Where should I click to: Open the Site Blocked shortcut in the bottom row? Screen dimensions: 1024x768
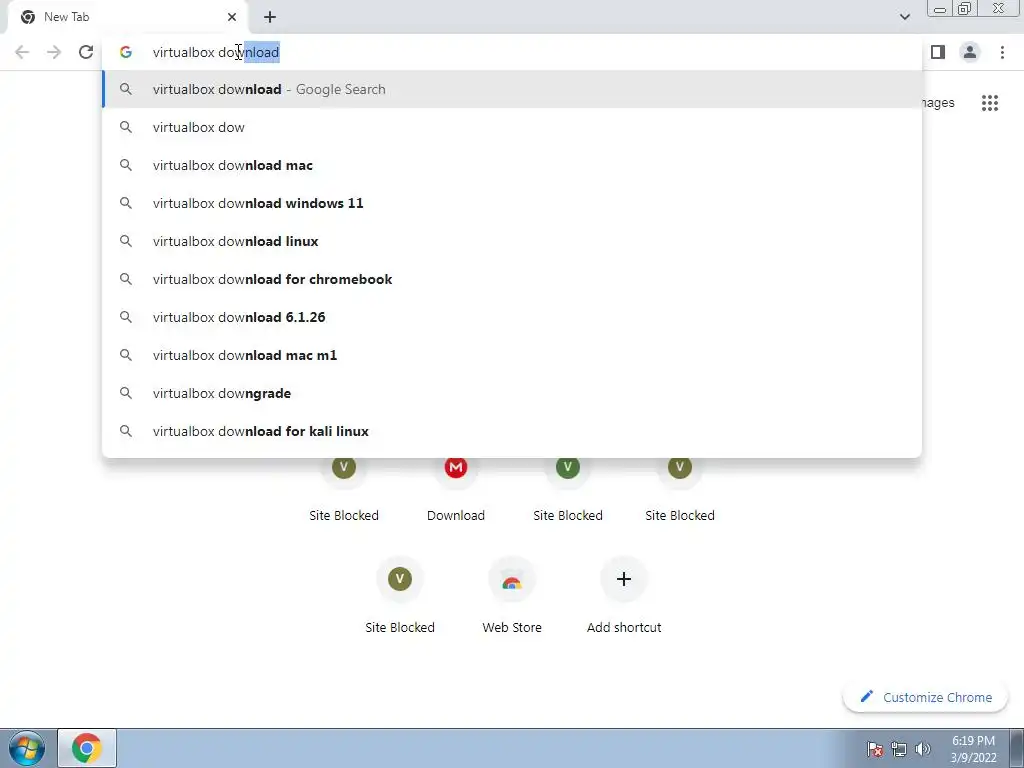coord(400,596)
